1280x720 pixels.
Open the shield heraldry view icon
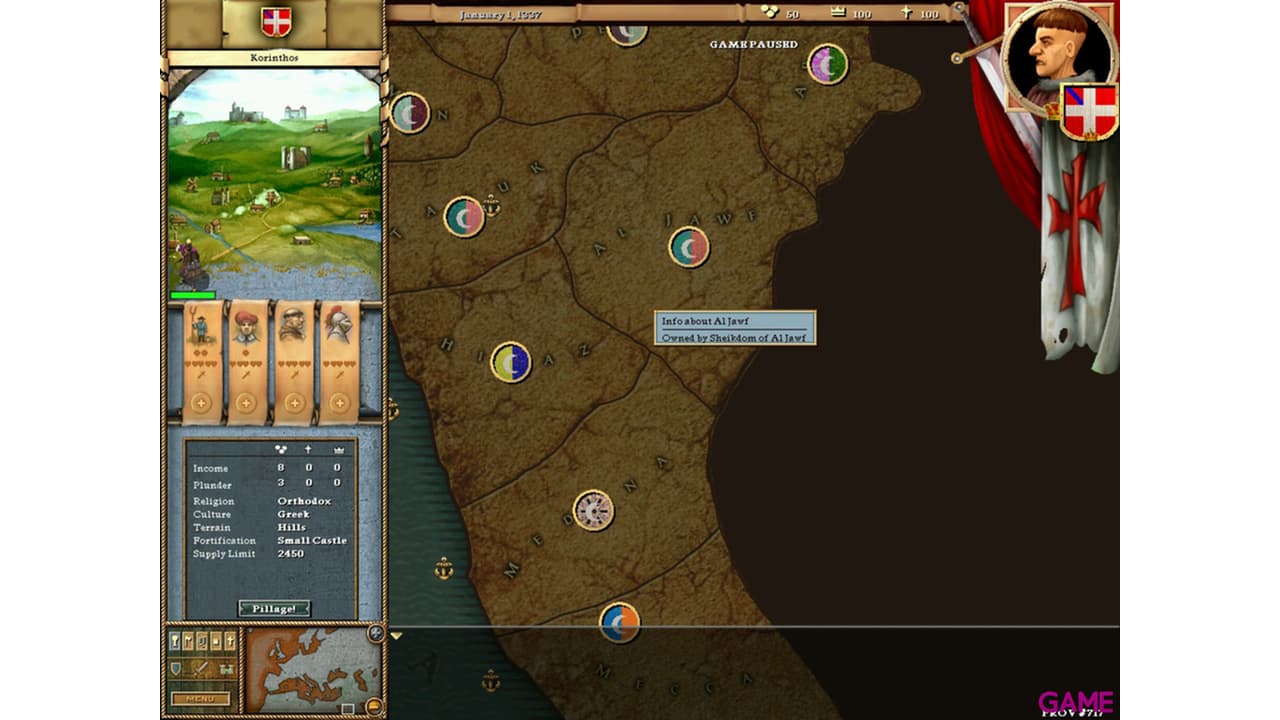[176, 668]
